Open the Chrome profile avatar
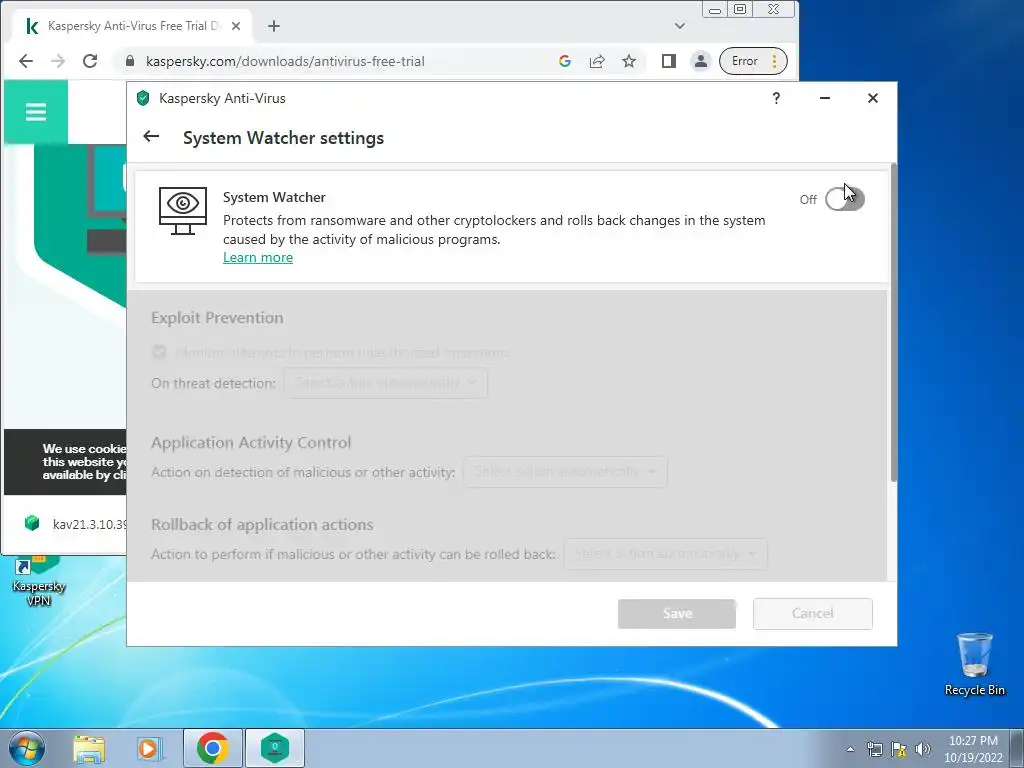This screenshot has width=1024, height=768. pyautogui.click(x=701, y=61)
